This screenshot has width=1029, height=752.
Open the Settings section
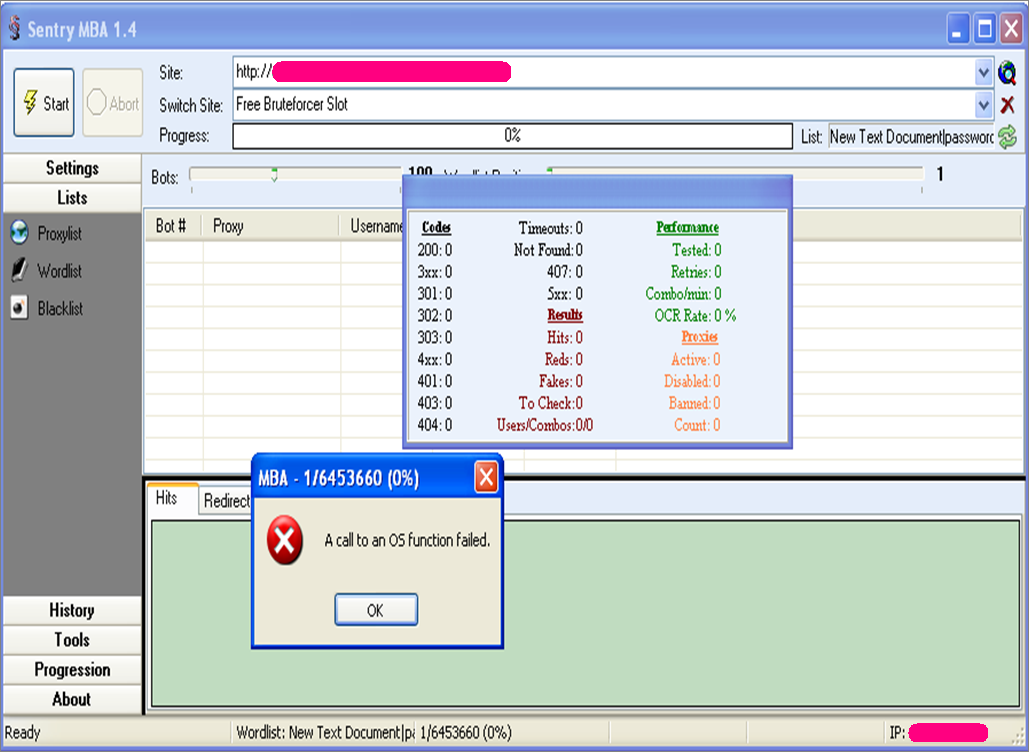72,168
